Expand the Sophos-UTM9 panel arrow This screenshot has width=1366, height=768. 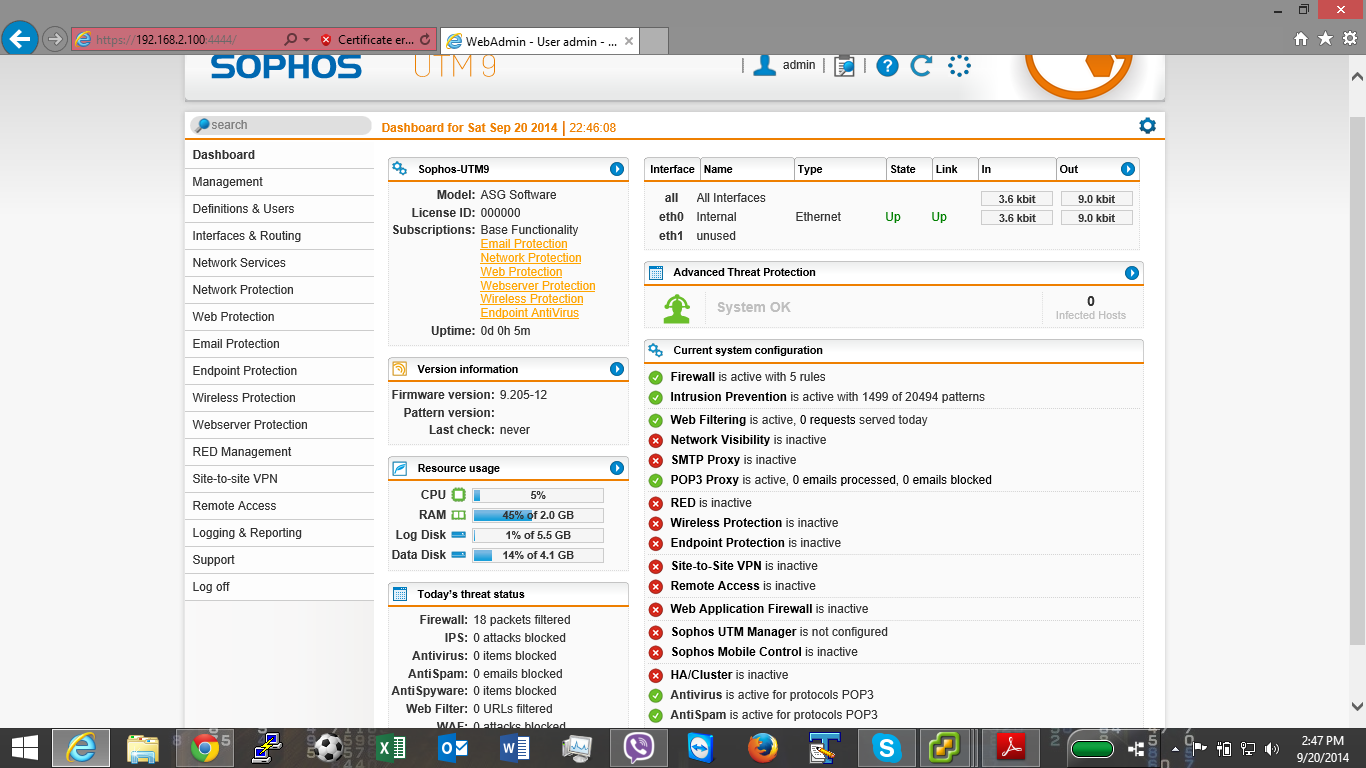[x=617, y=169]
